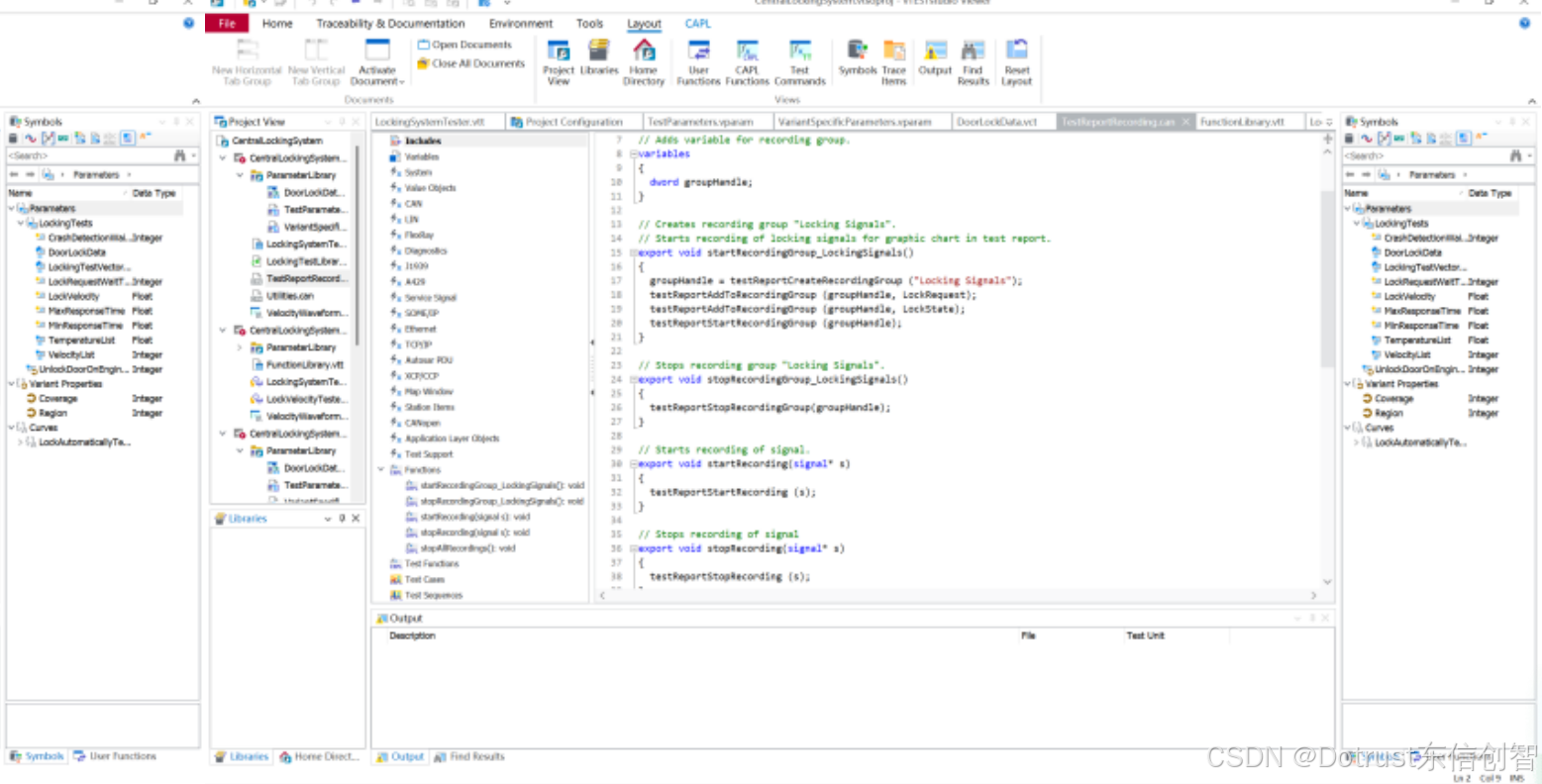Show the Output view from ribbon
Image resolution: width=1542 pixels, height=784 pixels.
[935, 57]
